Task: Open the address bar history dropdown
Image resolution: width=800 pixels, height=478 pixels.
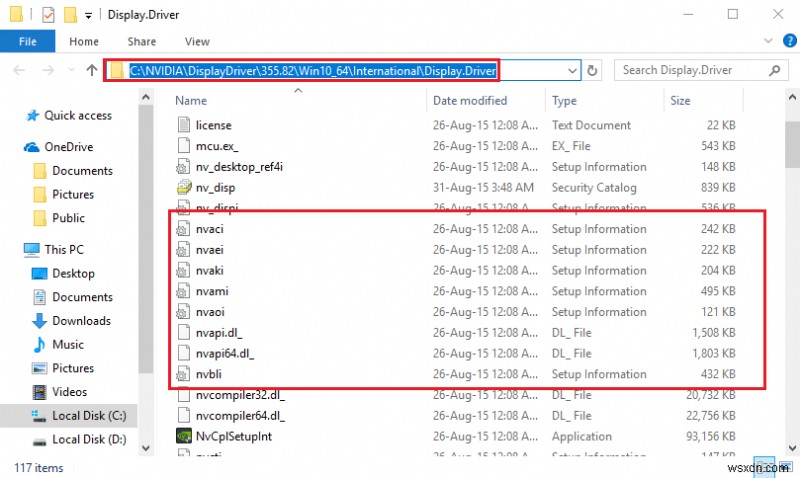Action: [572, 70]
